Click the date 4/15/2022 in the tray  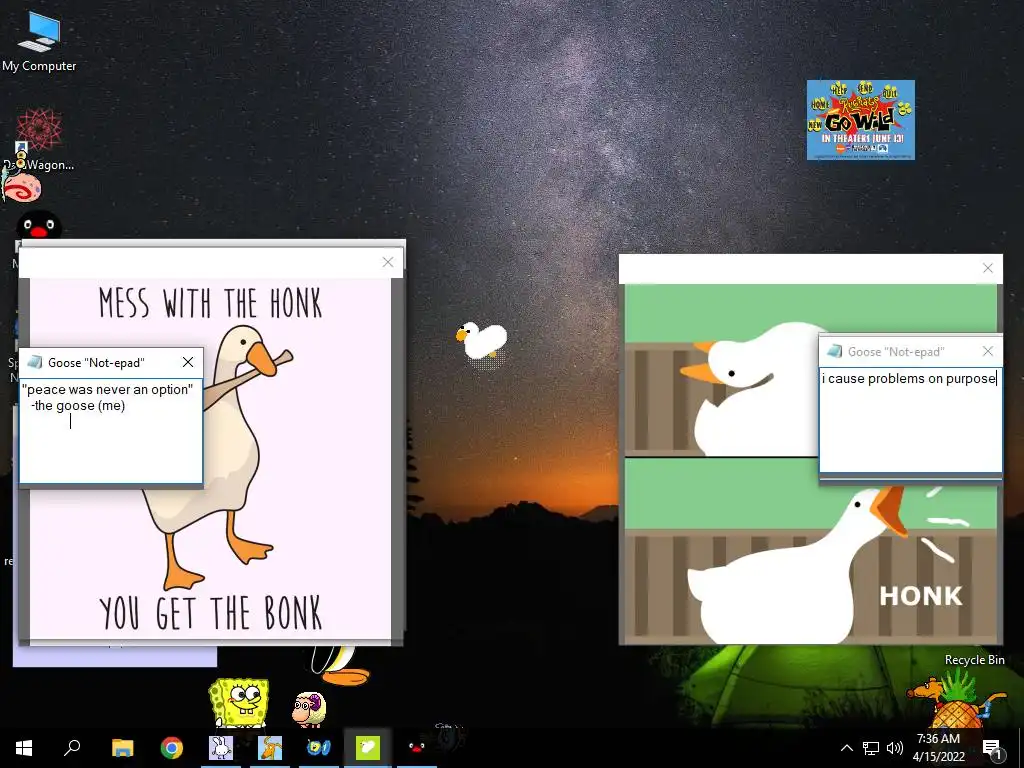click(x=938, y=757)
